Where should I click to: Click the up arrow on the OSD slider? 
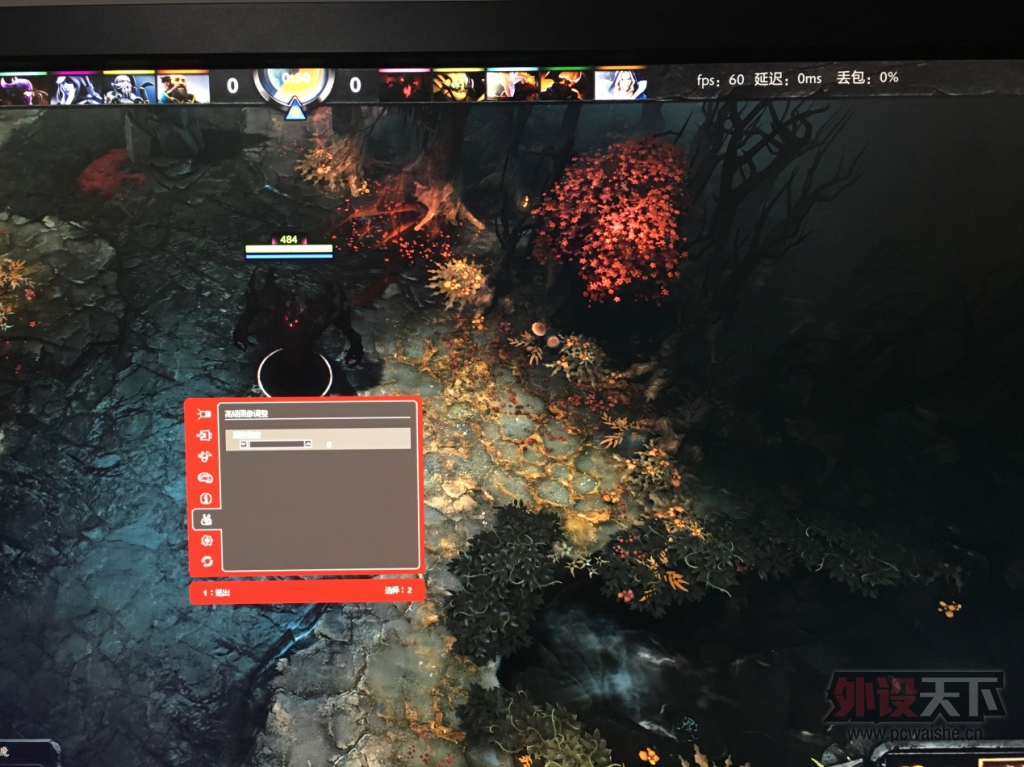[308, 444]
